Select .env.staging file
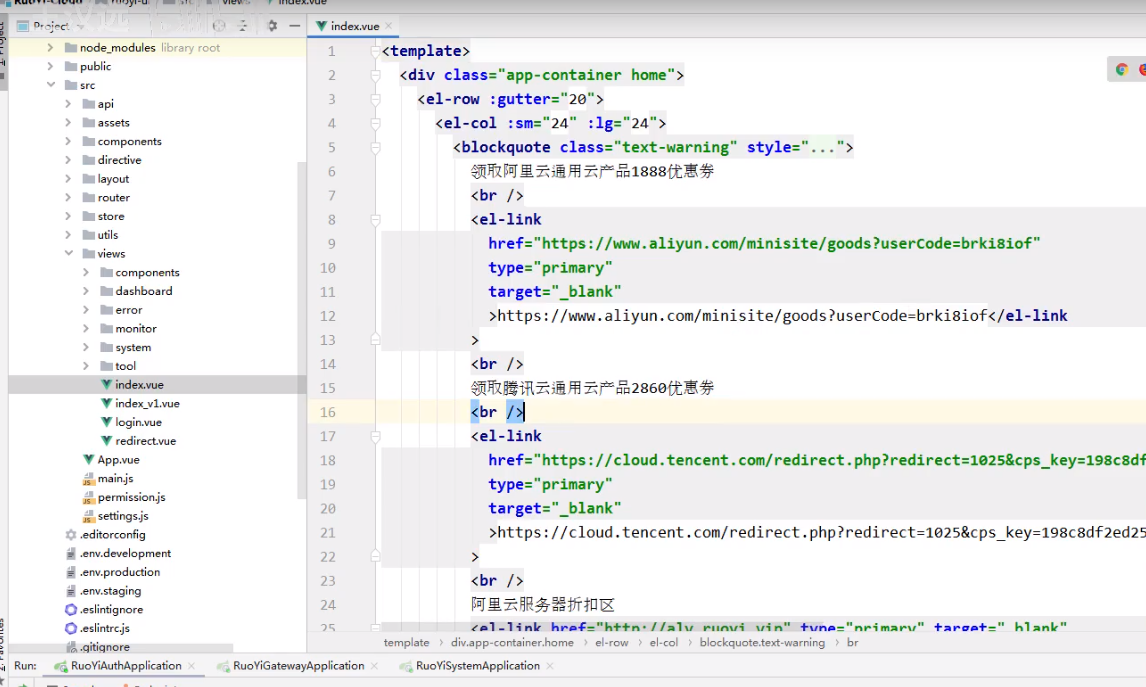This screenshot has height=687, width=1146. (110, 591)
